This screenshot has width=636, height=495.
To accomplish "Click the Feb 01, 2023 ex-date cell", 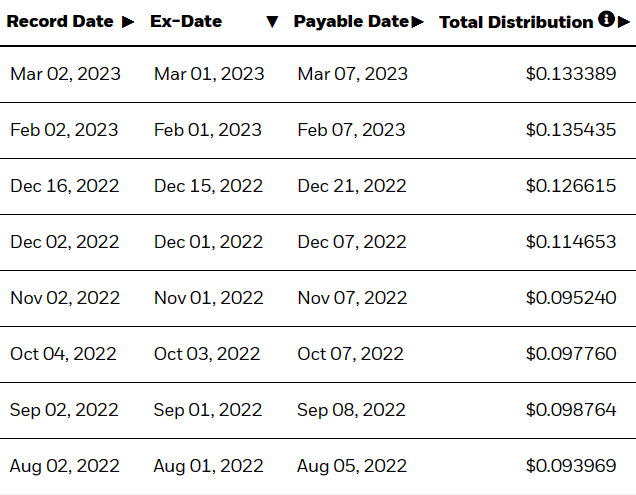I will (x=208, y=130).
